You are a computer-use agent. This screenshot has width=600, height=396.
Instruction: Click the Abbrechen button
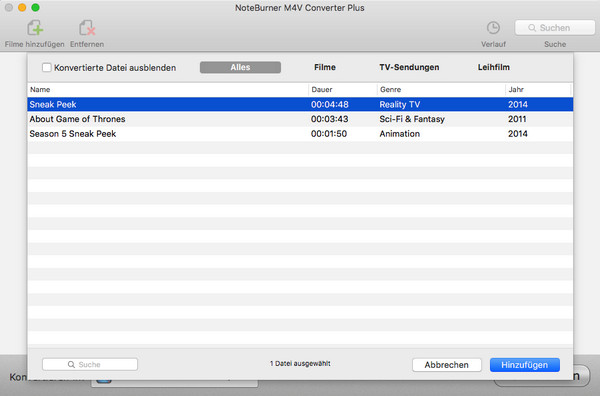(447, 365)
